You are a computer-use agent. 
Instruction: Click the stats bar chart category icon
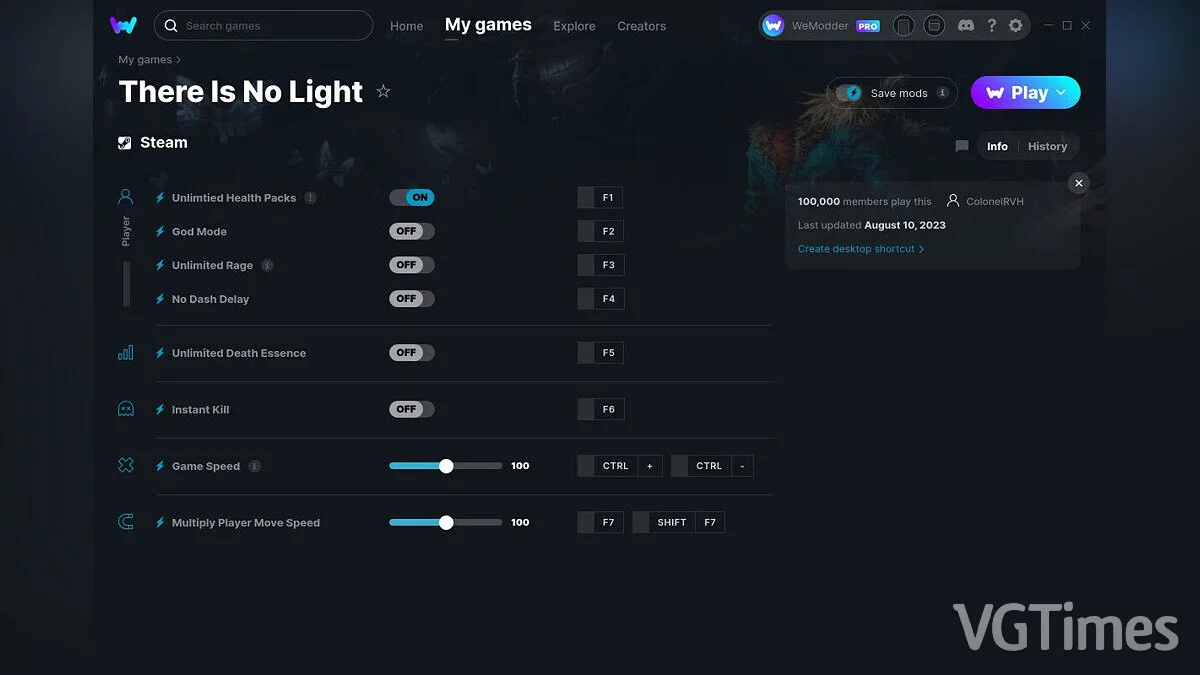click(125, 352)
